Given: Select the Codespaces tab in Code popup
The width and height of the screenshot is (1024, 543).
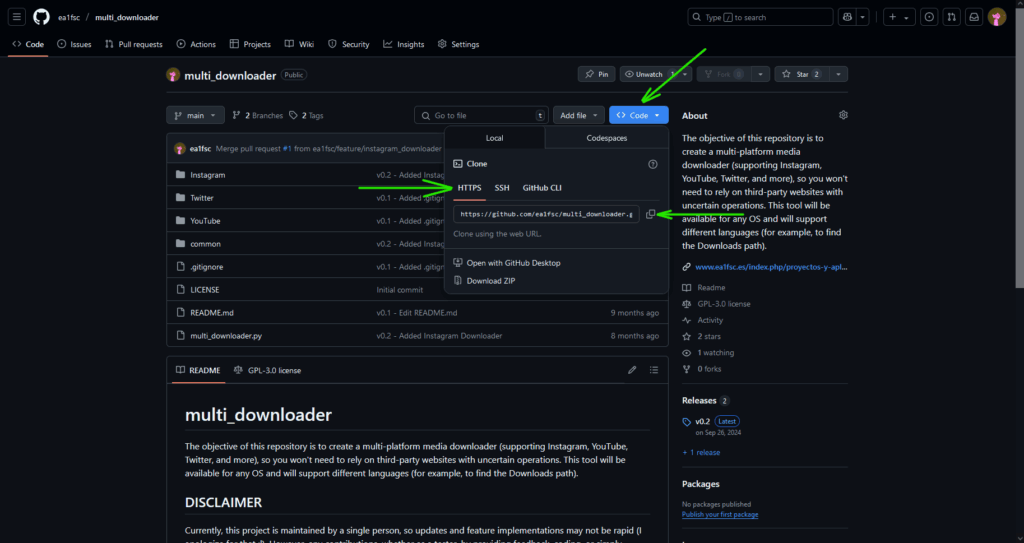Looking at the screenshot, I should click(x=607, y=138).
